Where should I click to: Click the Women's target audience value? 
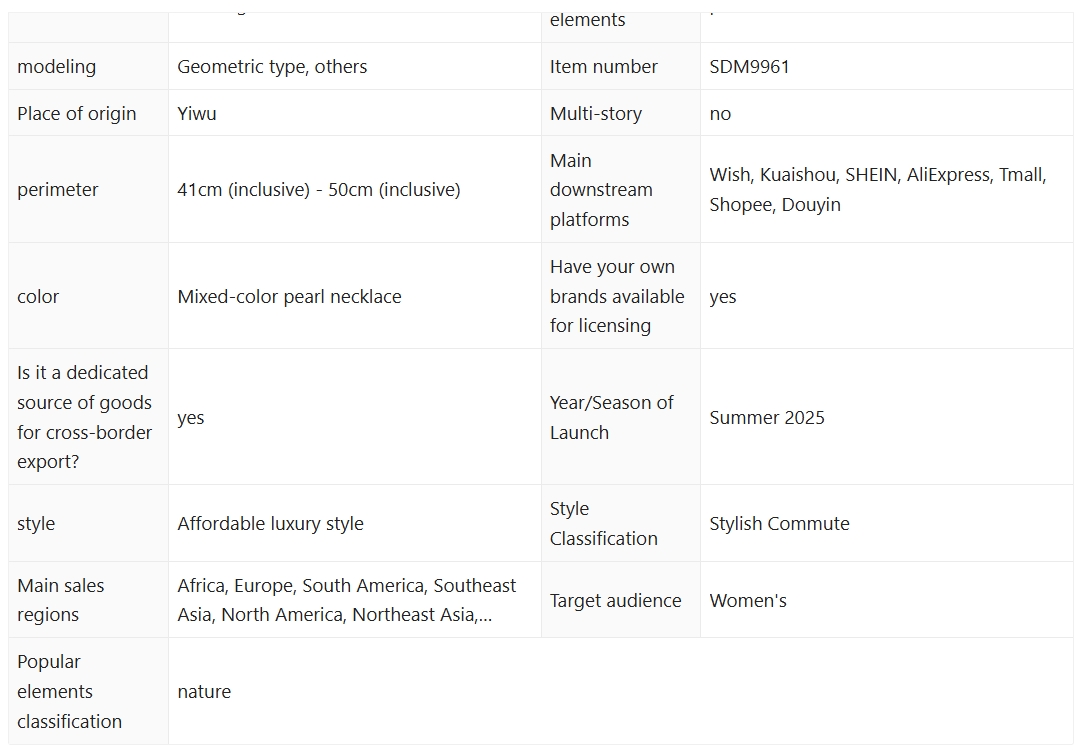748,601
